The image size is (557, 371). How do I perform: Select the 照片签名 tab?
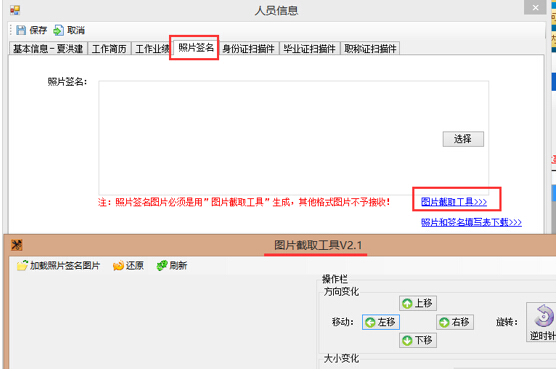tap(196, 48)
